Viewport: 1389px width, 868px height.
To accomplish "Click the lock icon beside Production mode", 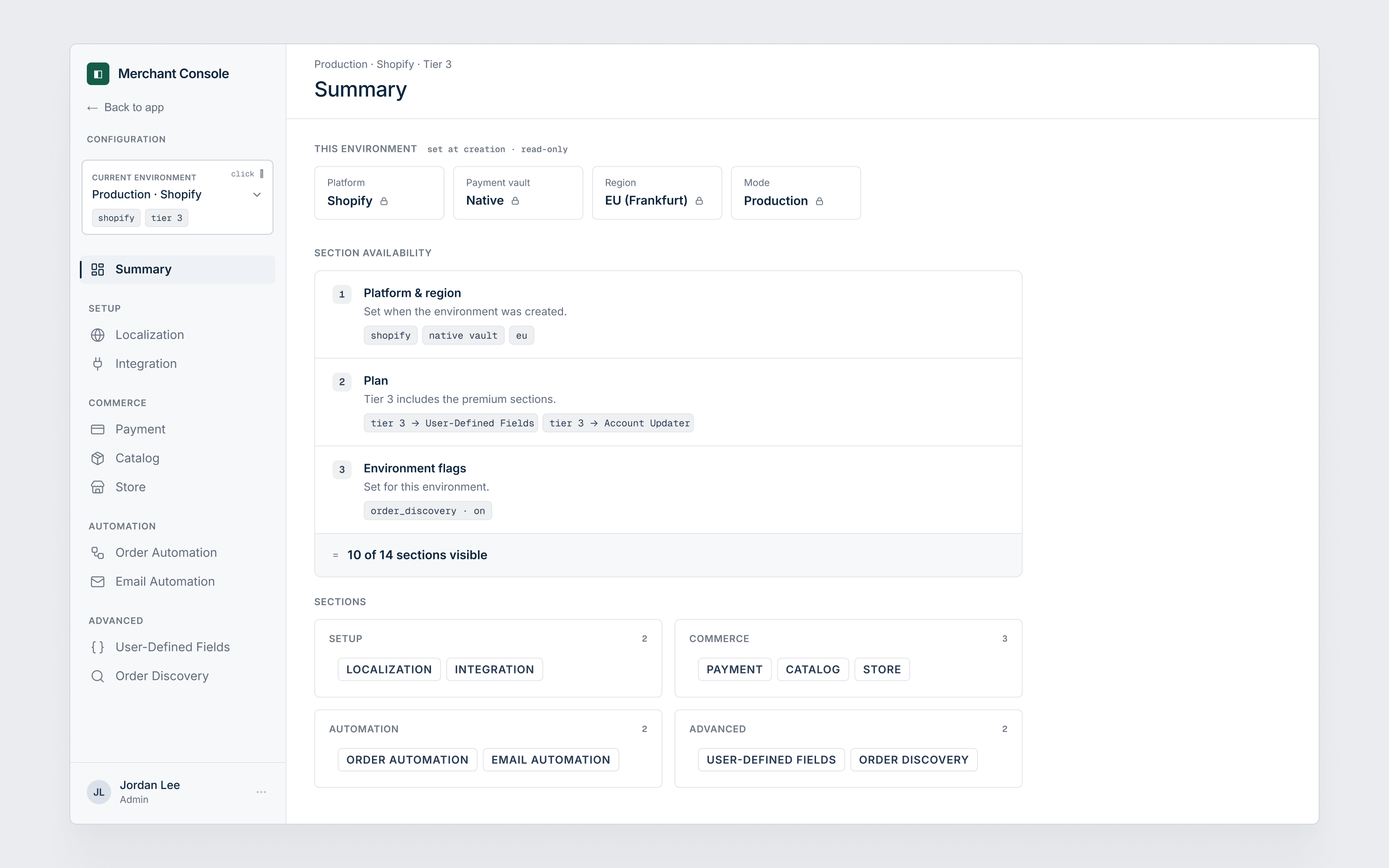I will [820, 201].
